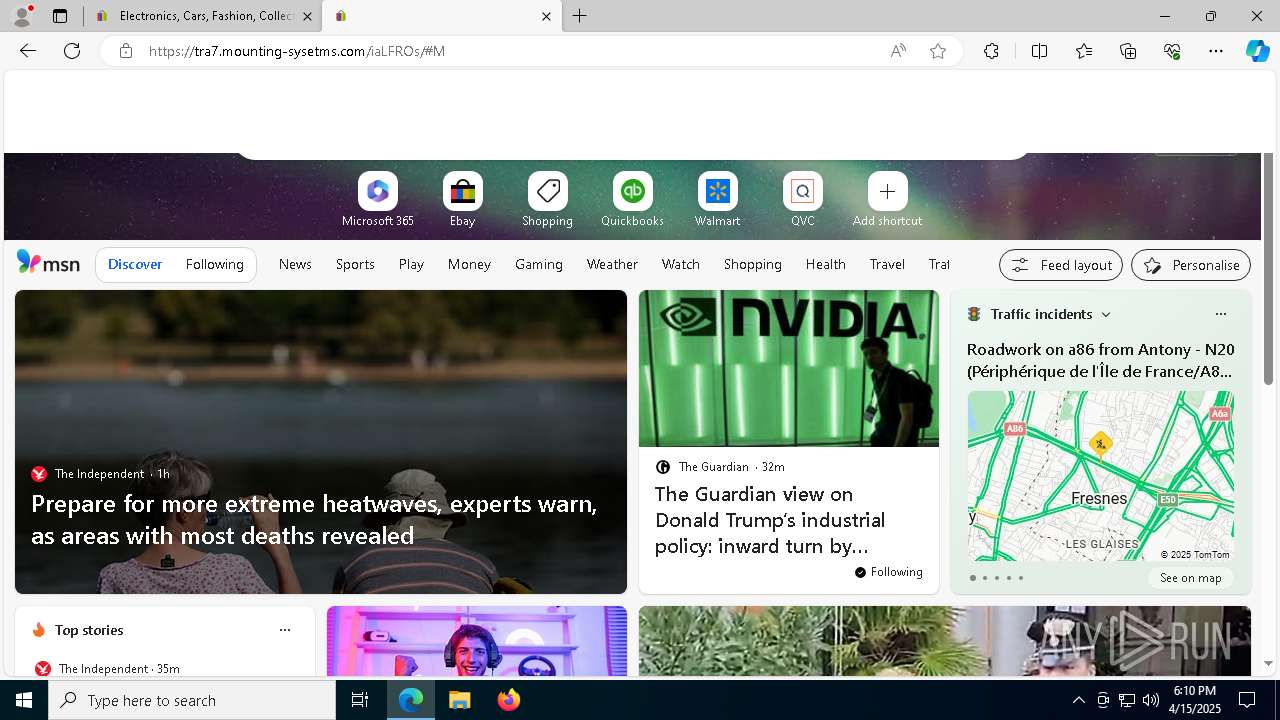This screenshot has height=720, width=1280.
Task: Open the Quickbooks shortcut tile
Action: [632, 200]
